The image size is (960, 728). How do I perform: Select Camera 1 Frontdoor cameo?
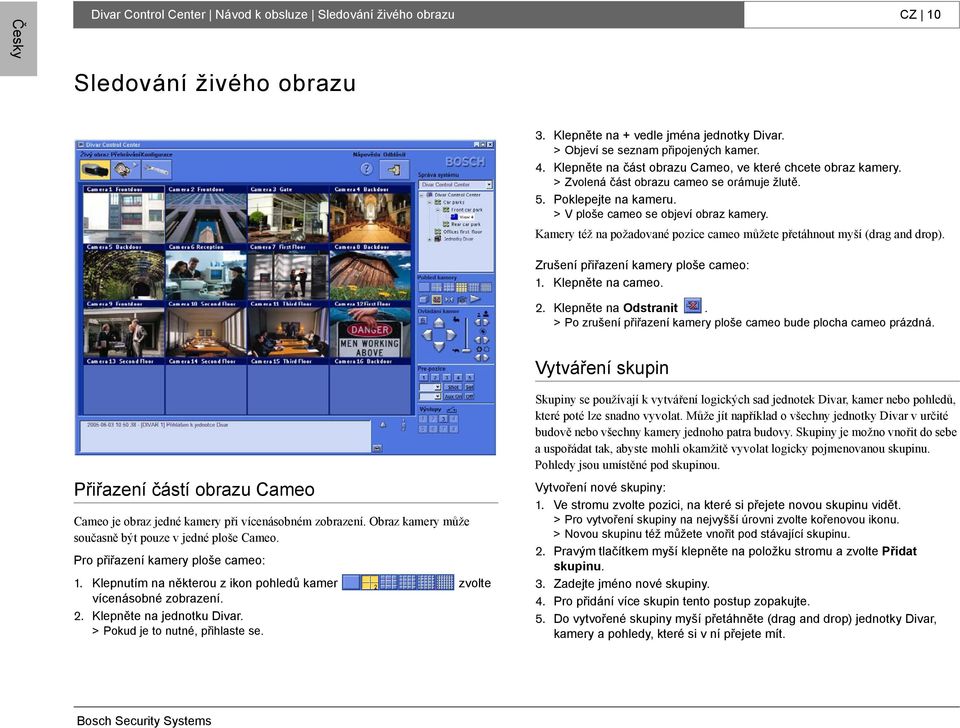pyautogui.click(x=124, y=215)
